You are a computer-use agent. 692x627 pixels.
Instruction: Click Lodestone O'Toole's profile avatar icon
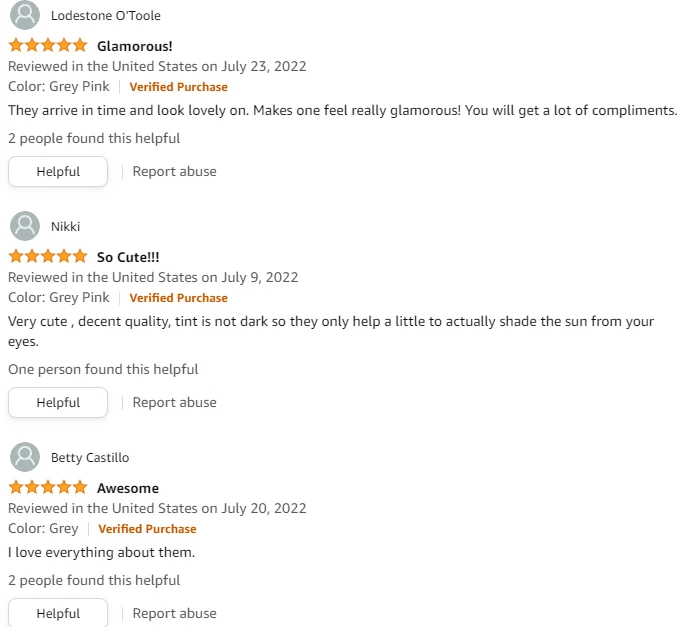coord(25,15)
